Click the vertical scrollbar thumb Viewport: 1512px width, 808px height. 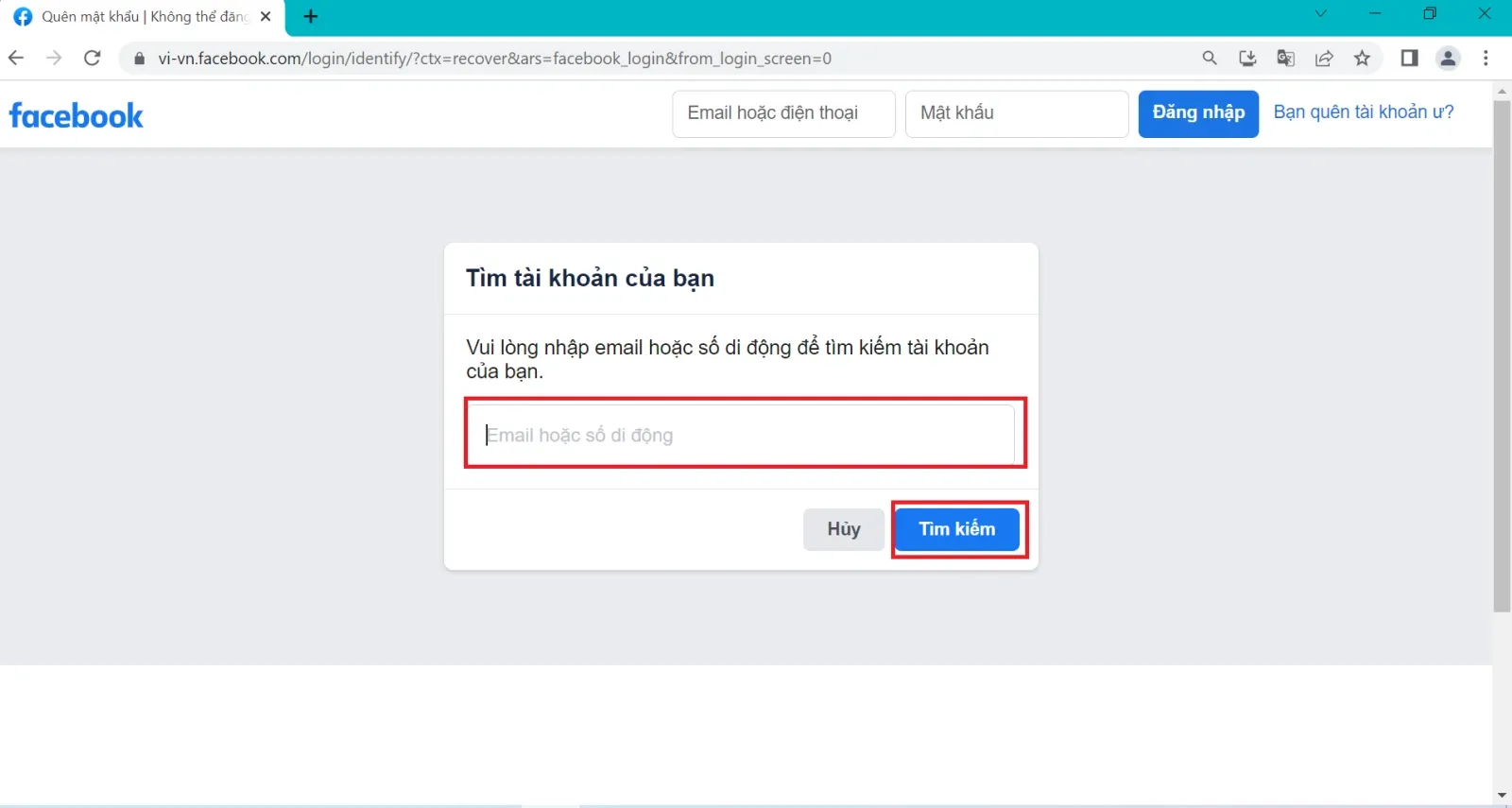point(1502,354)
